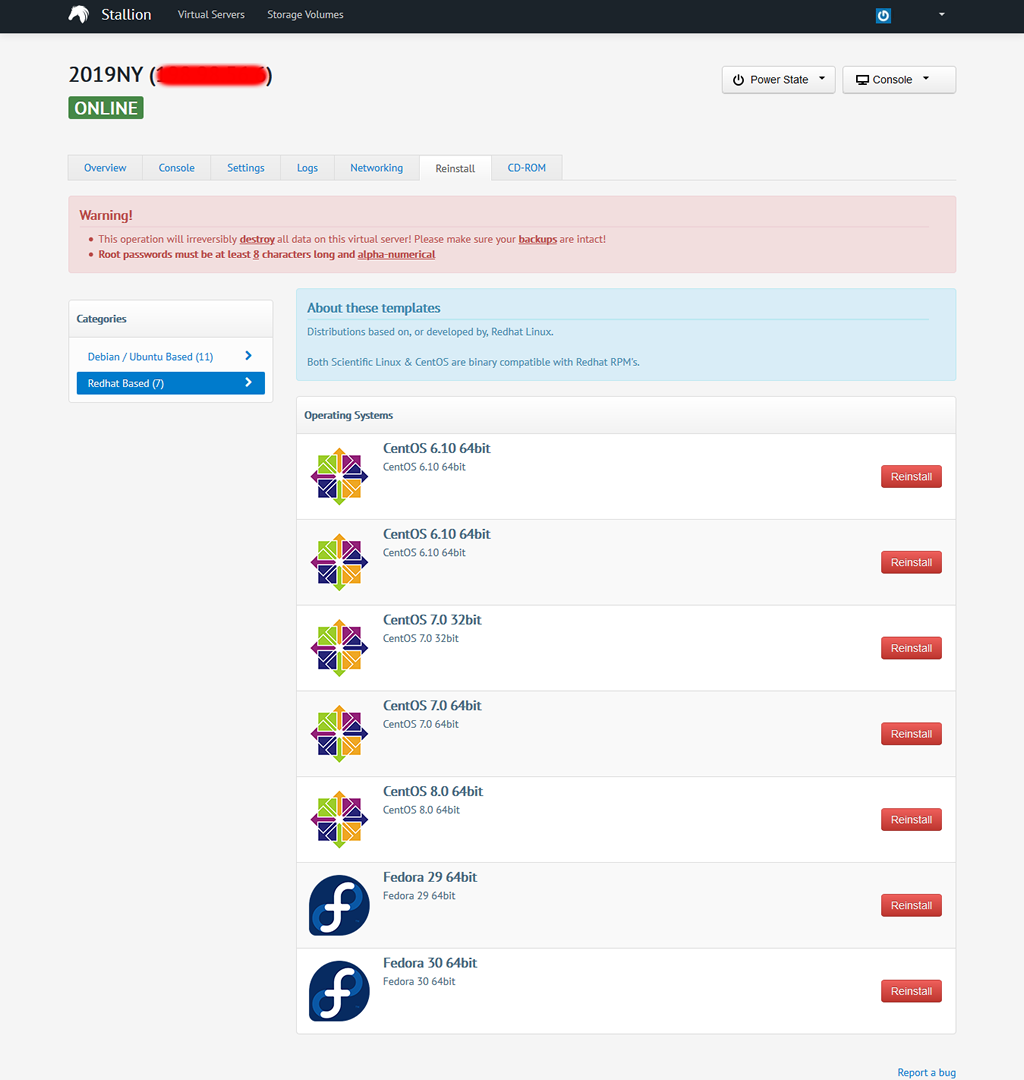Open the Settings tab
This screenshot has width=1024, height=1080.
tap(246, 168)
